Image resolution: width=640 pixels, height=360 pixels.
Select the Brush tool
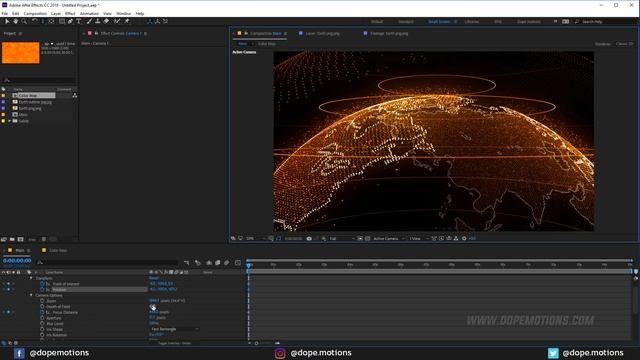click(x=89, y=21)
